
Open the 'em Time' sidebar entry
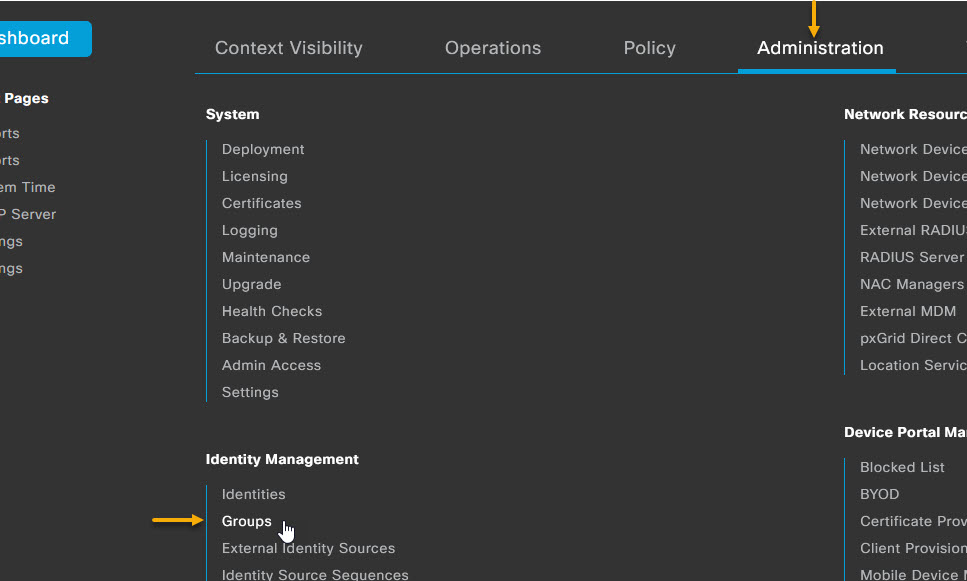tap(28, 187)
